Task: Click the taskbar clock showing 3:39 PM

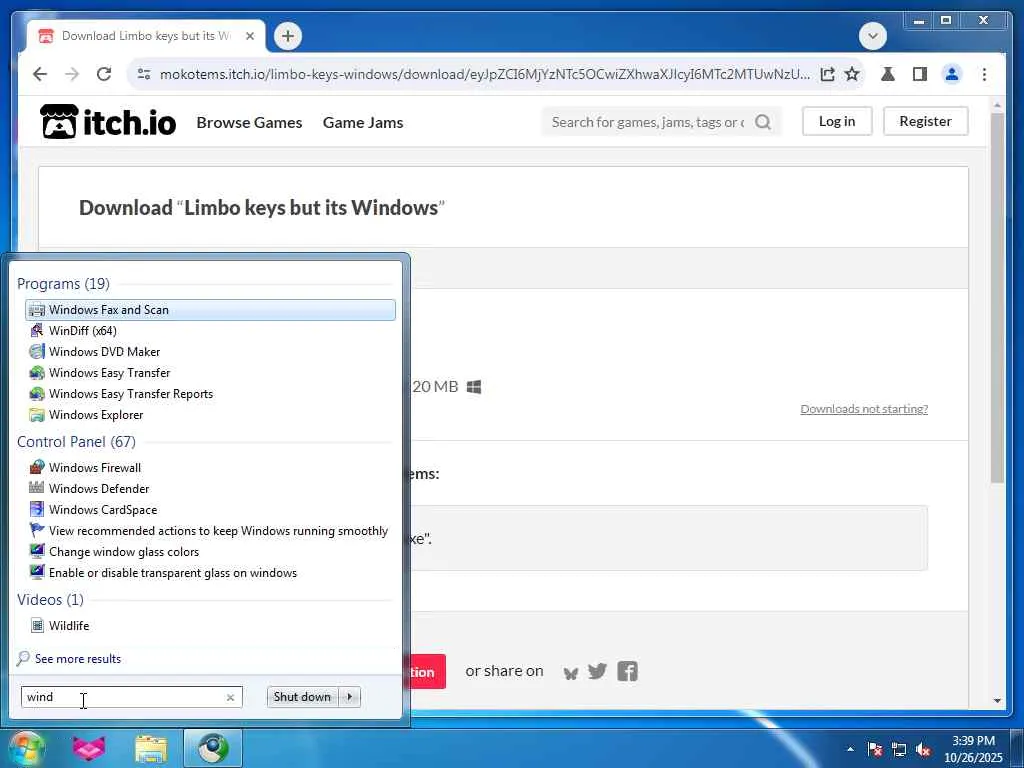Action: click(973, 749)
